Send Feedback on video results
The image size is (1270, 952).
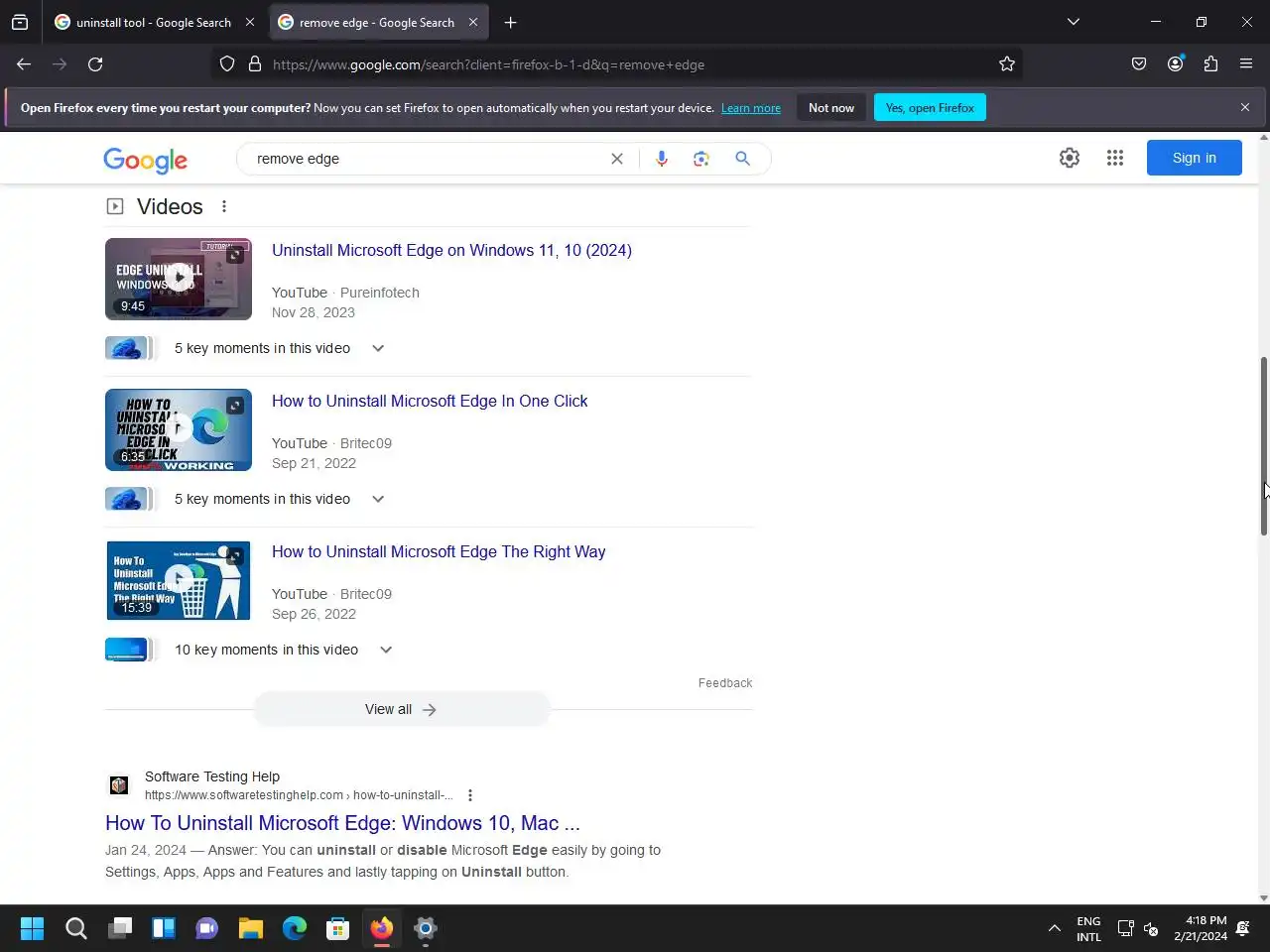(x=725, y=683)
